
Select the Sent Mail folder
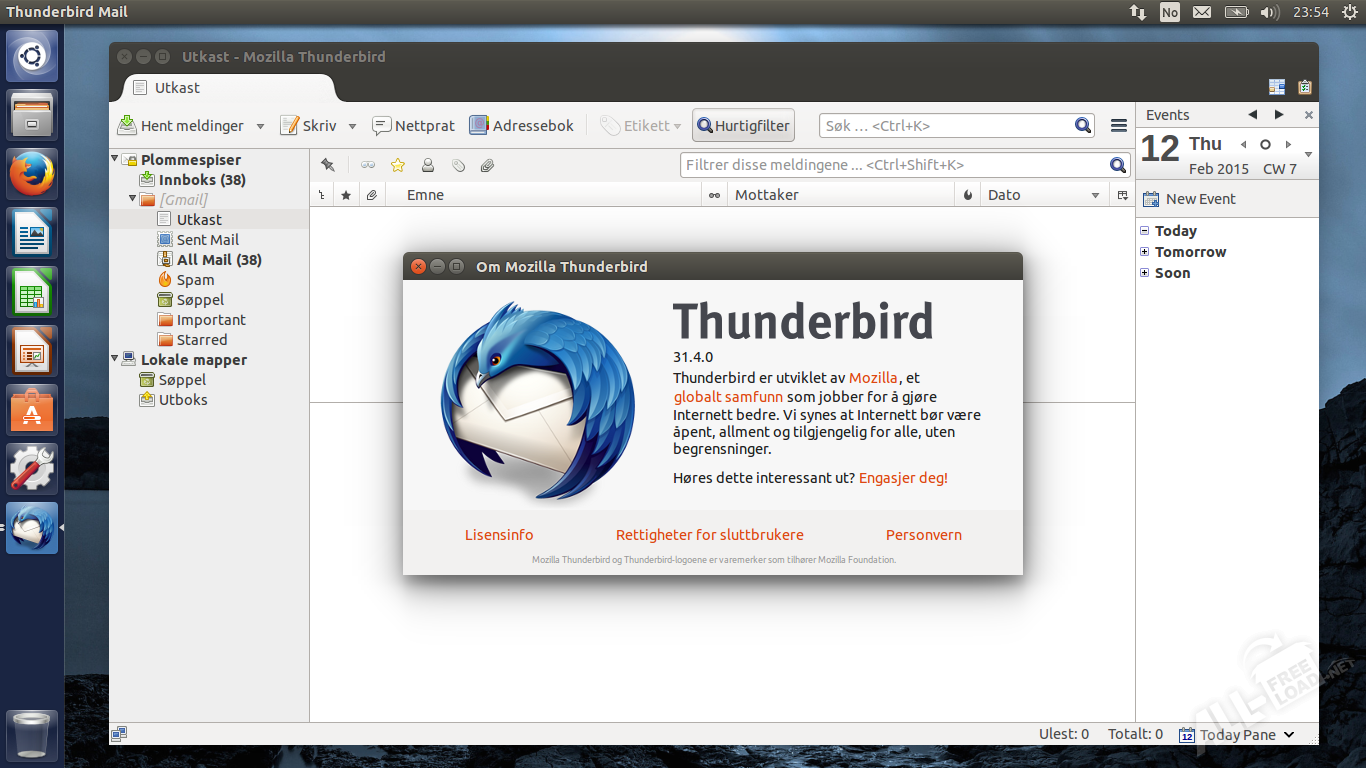pos(207,240)
